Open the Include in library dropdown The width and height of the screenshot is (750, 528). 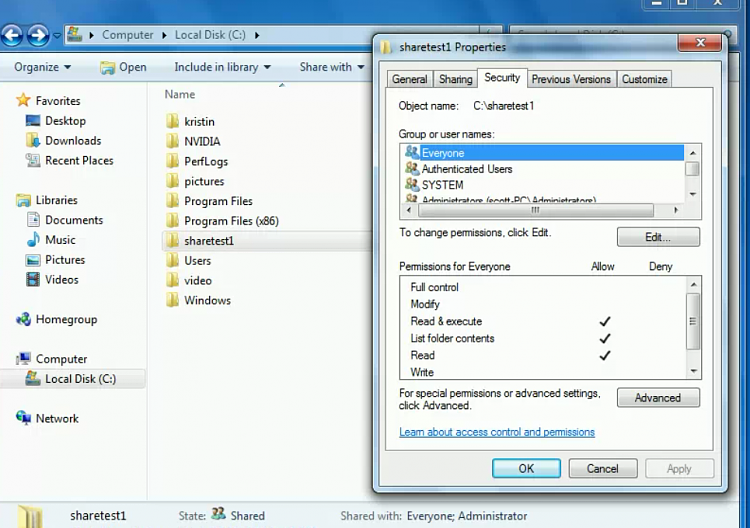[222, 67]
